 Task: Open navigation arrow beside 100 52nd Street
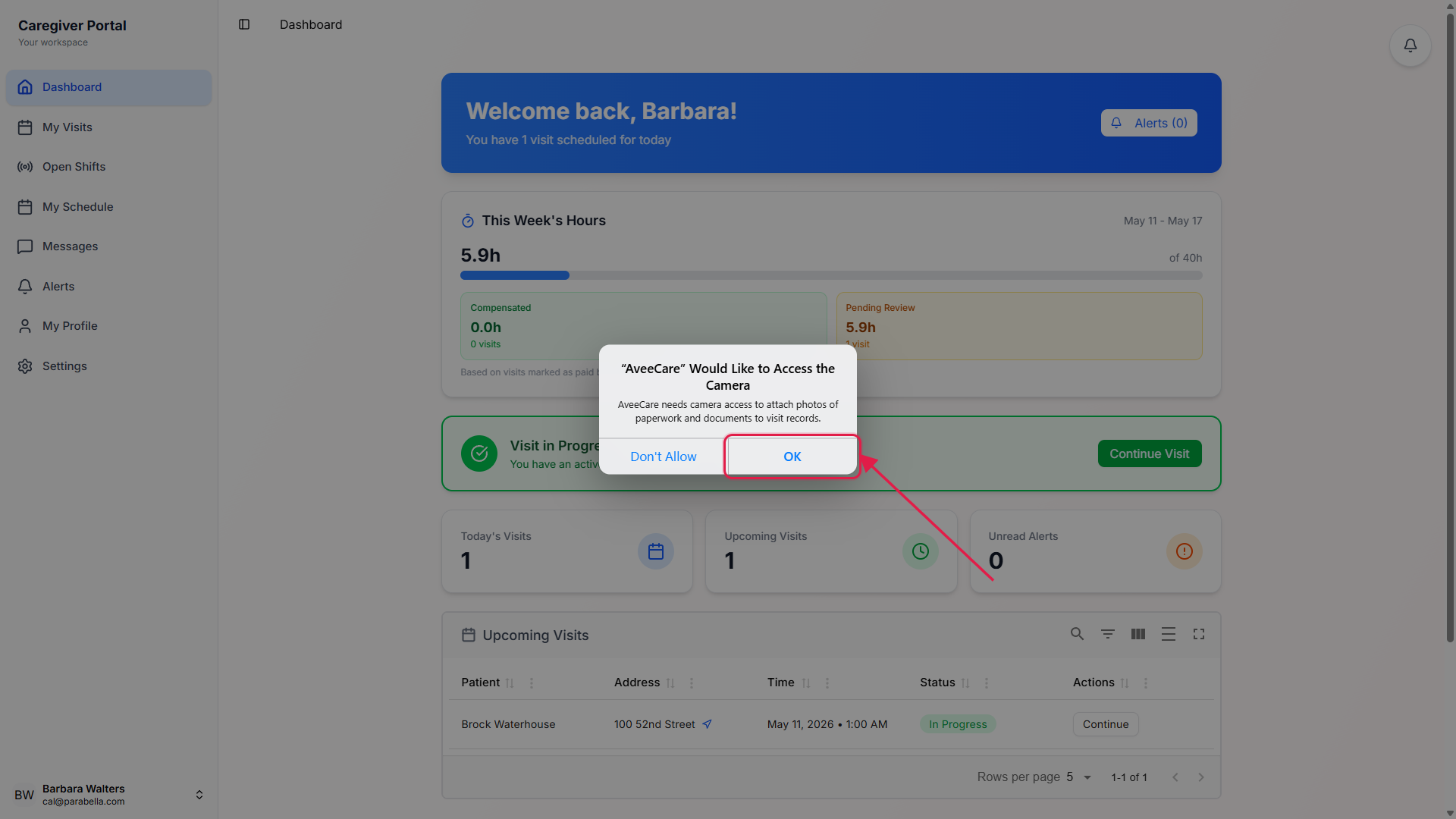[707, 724]
